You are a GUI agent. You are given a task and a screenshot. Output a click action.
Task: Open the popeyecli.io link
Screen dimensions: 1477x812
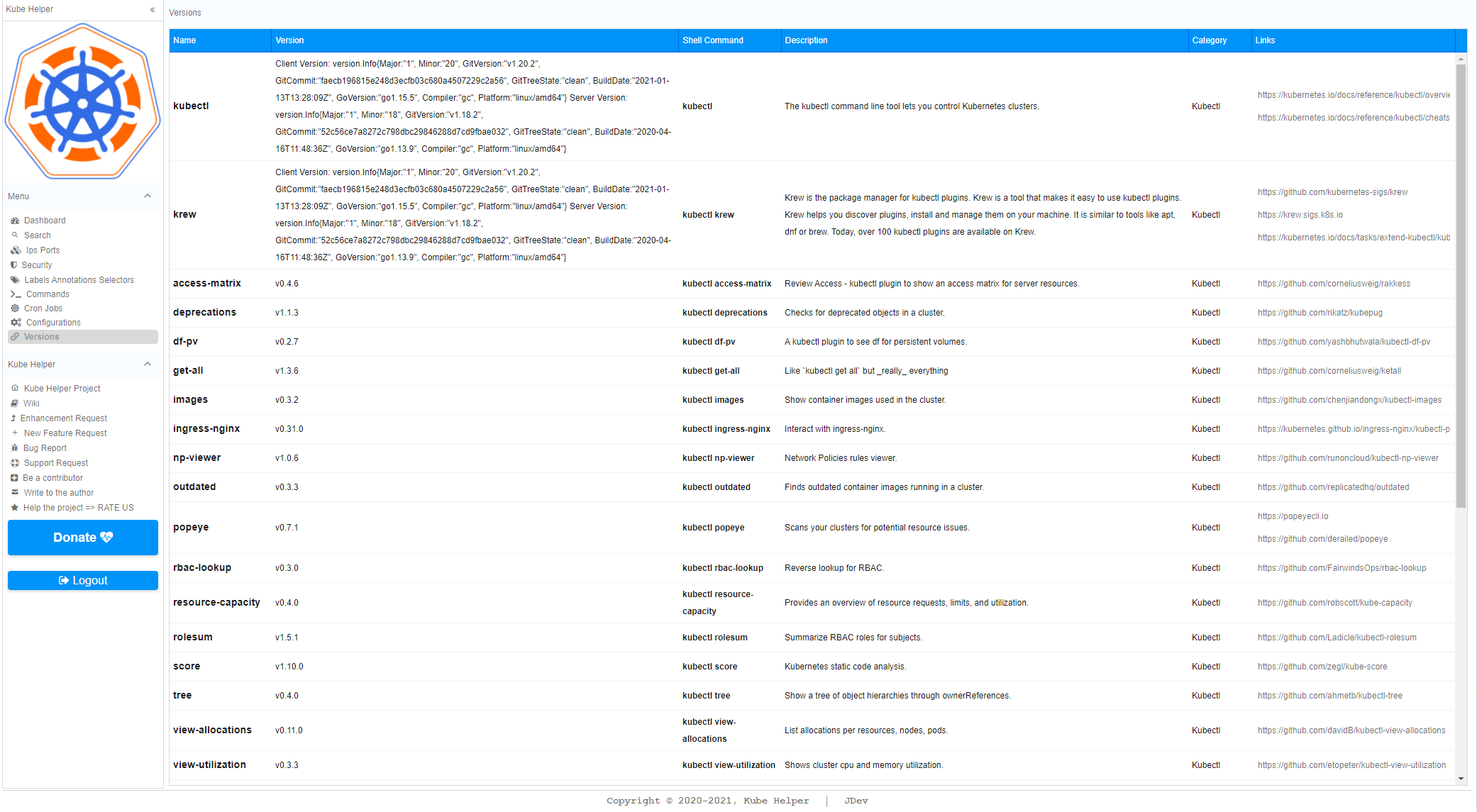coord(1293,516)
